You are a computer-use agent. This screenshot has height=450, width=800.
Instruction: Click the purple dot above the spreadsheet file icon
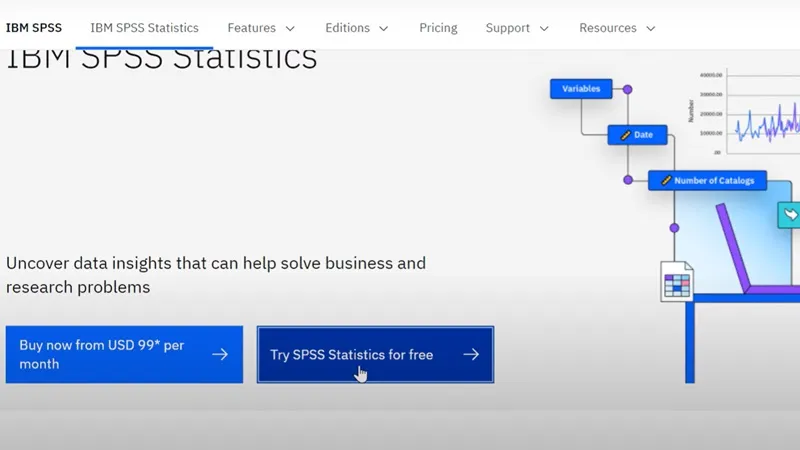click(x=674, y=228)
